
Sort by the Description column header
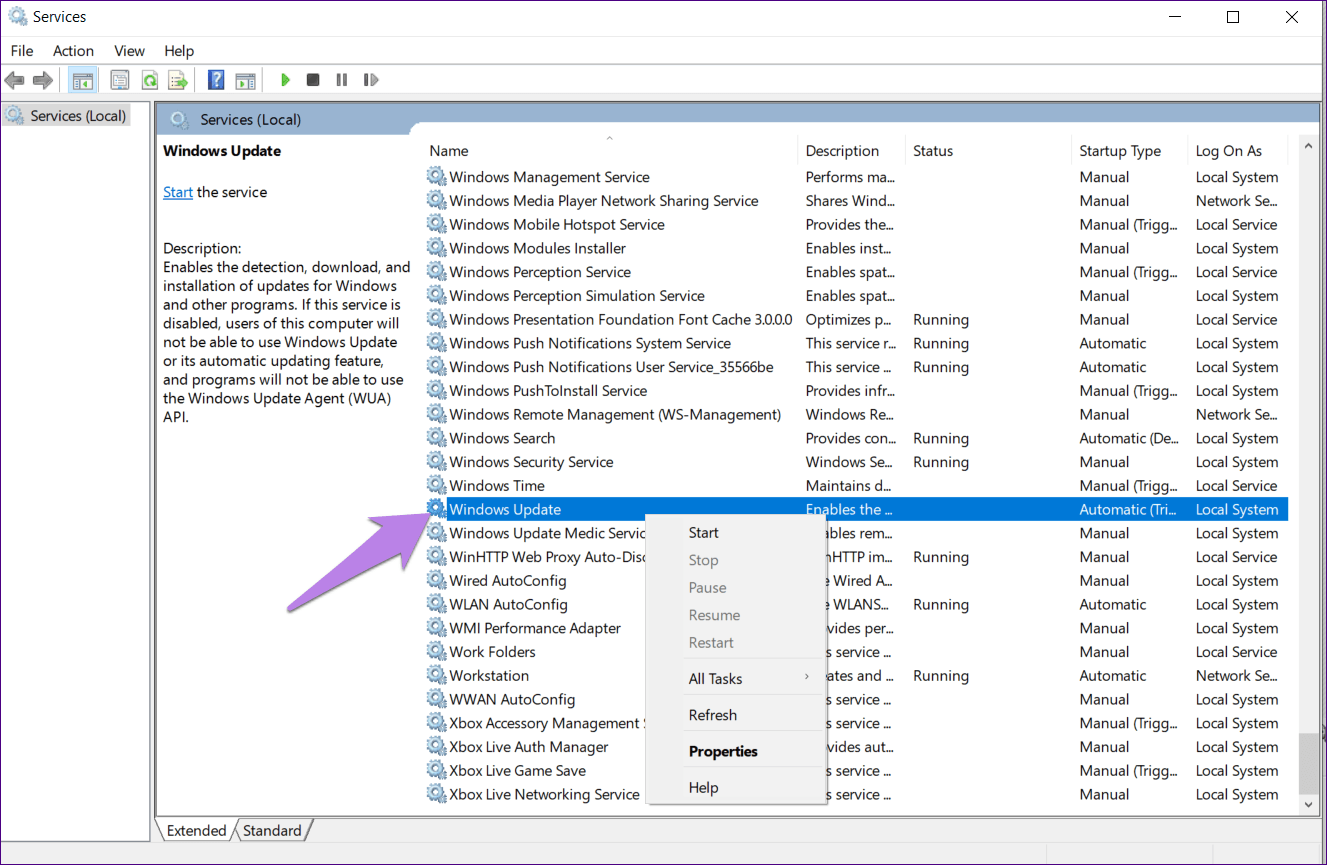coord(851,151)
